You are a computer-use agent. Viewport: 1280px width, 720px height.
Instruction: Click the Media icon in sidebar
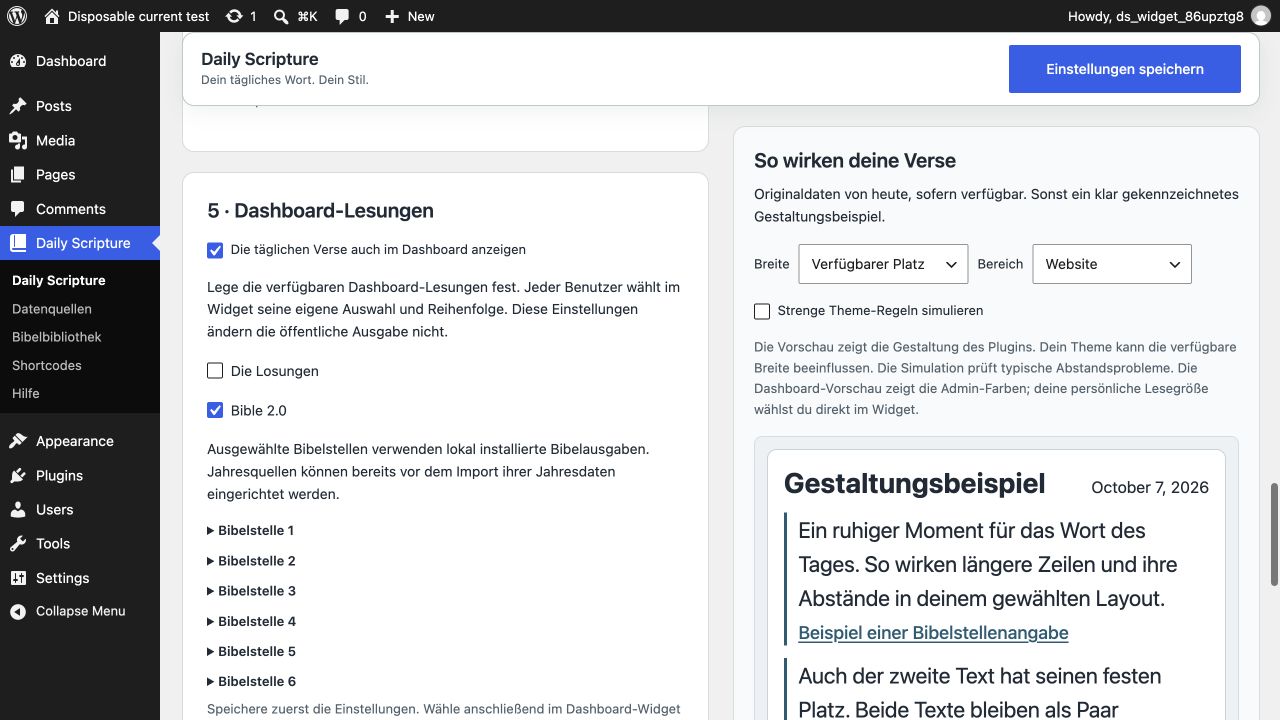click(18, 141)
